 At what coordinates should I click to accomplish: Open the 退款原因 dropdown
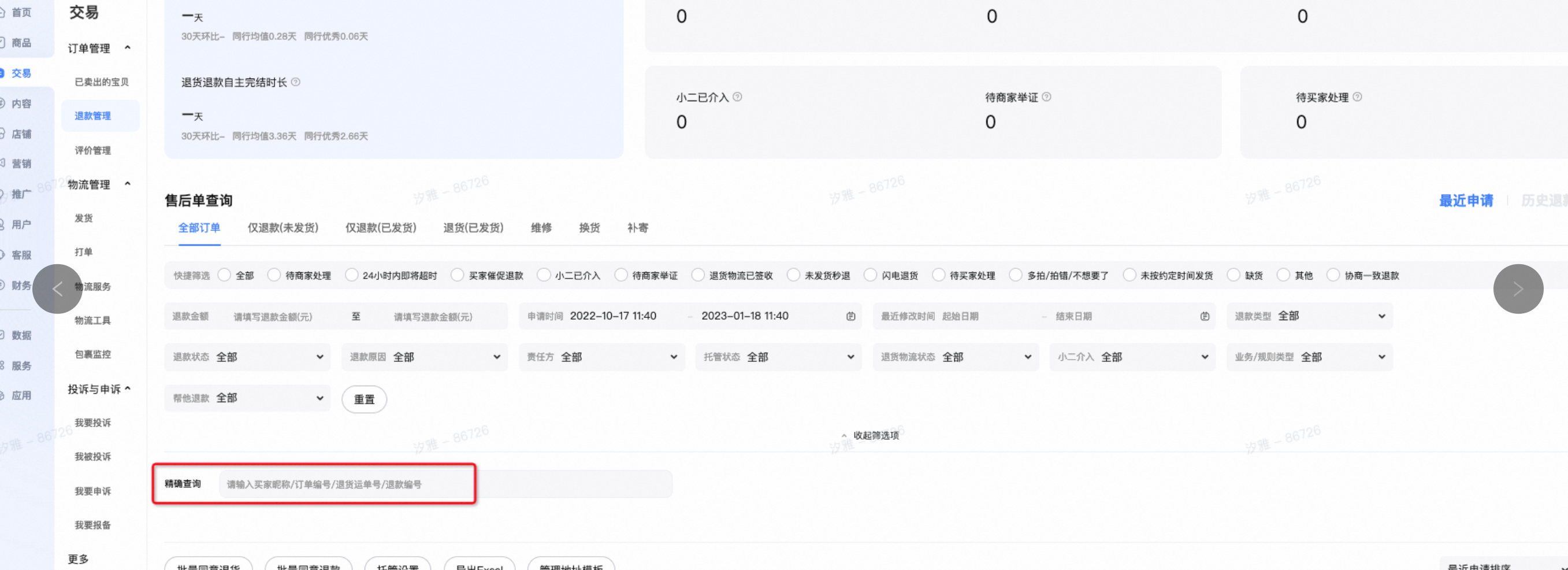[x=424, y=357]
